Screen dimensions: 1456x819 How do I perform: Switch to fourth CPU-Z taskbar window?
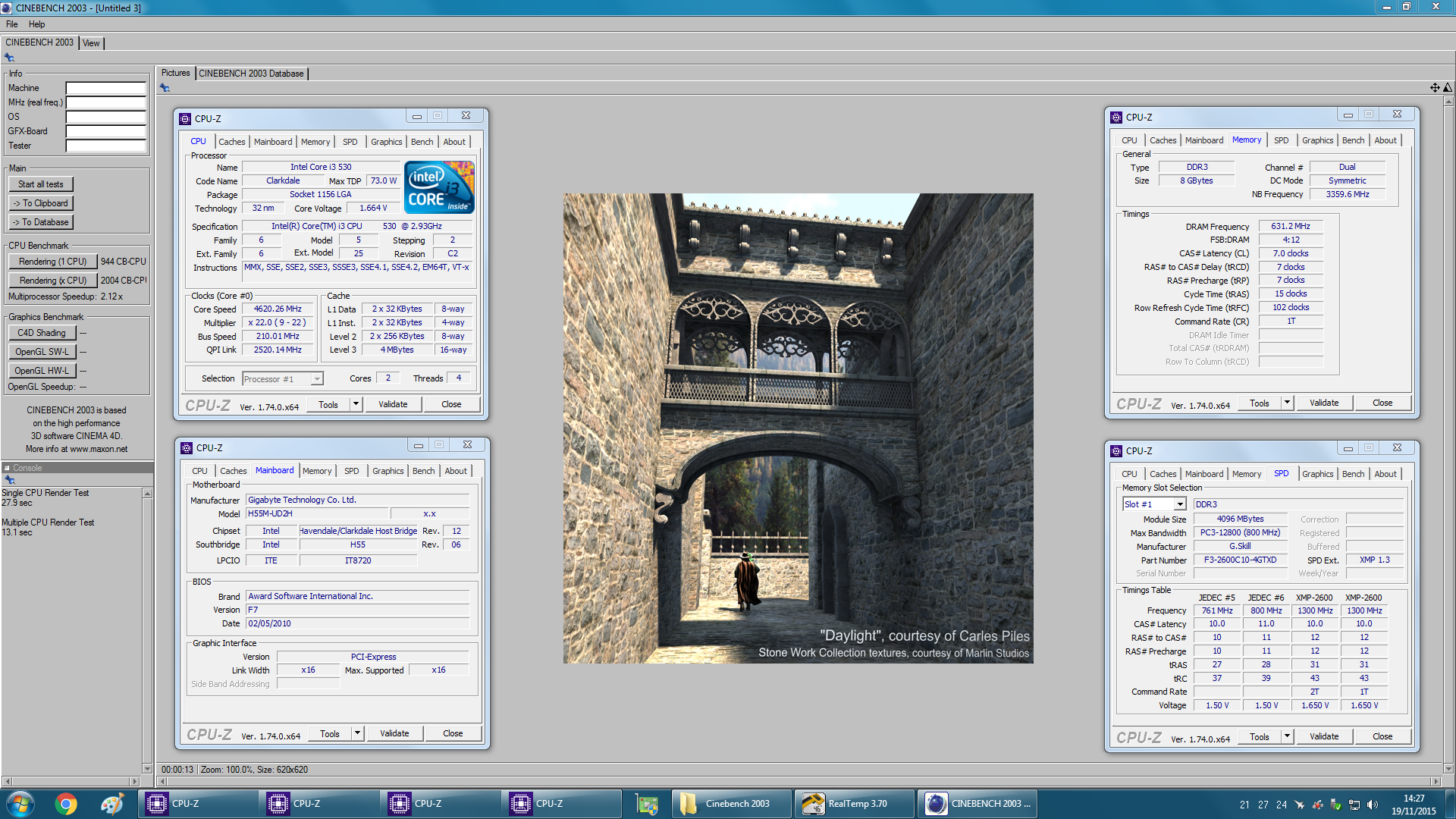click(561, 804)
